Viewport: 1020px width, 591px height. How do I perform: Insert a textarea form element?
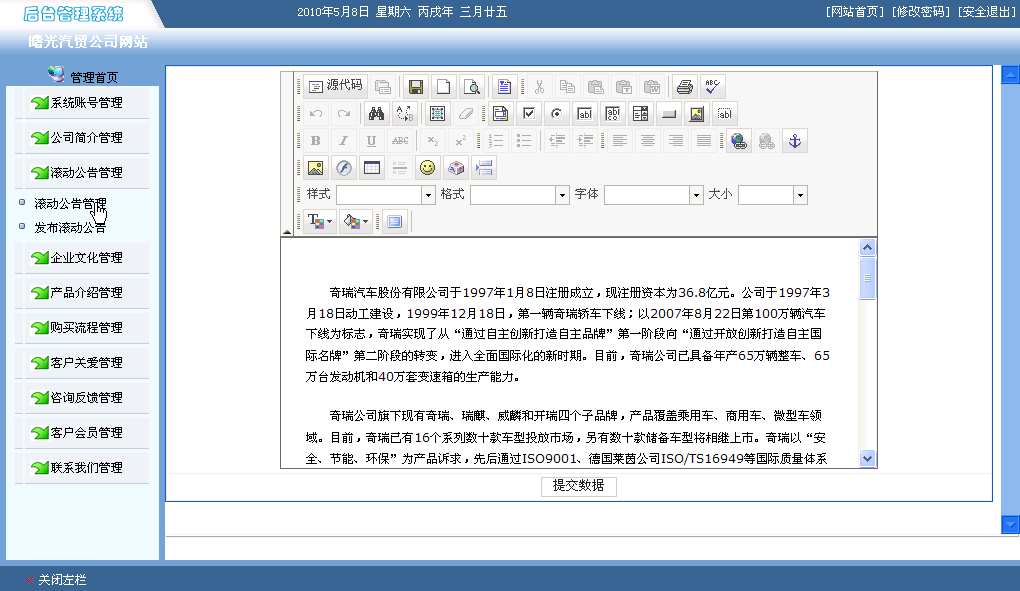coord(612,114)
